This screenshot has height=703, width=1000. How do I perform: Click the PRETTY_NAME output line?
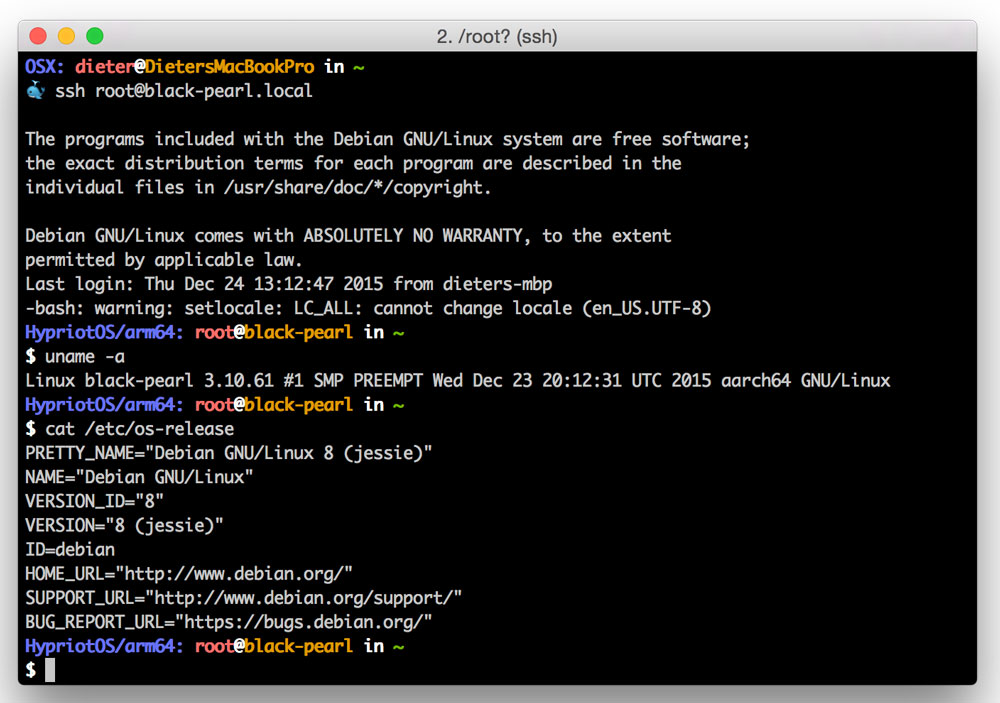tap(228, 453)
